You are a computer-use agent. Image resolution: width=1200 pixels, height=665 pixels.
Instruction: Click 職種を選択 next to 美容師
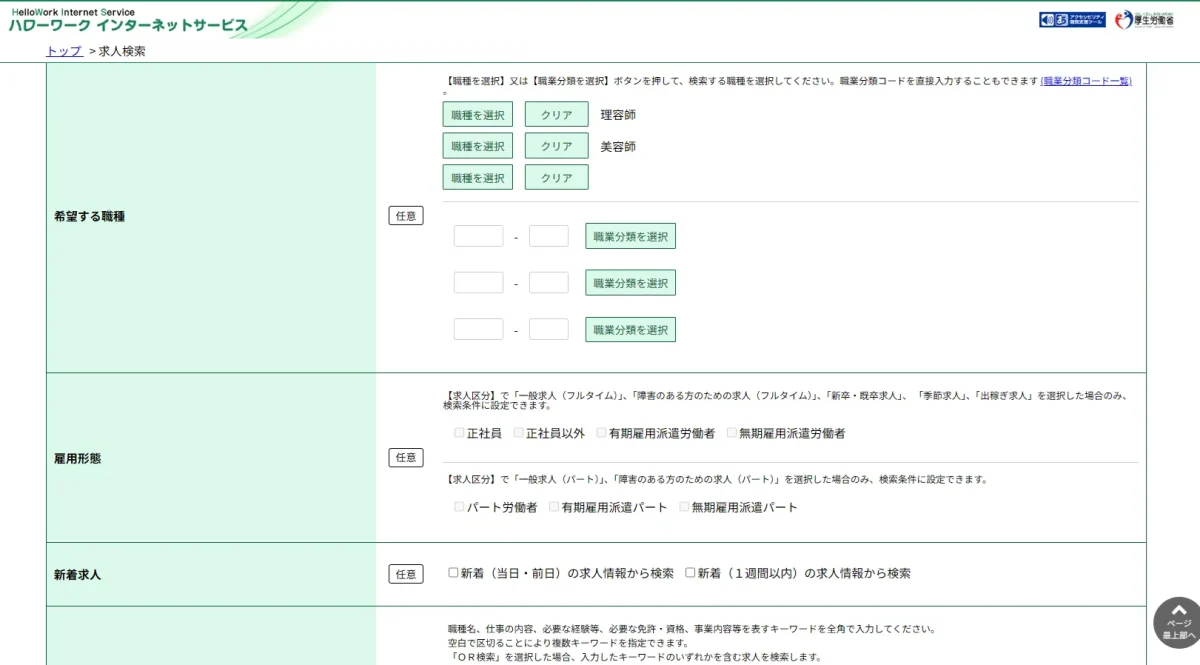coord(478,146)
